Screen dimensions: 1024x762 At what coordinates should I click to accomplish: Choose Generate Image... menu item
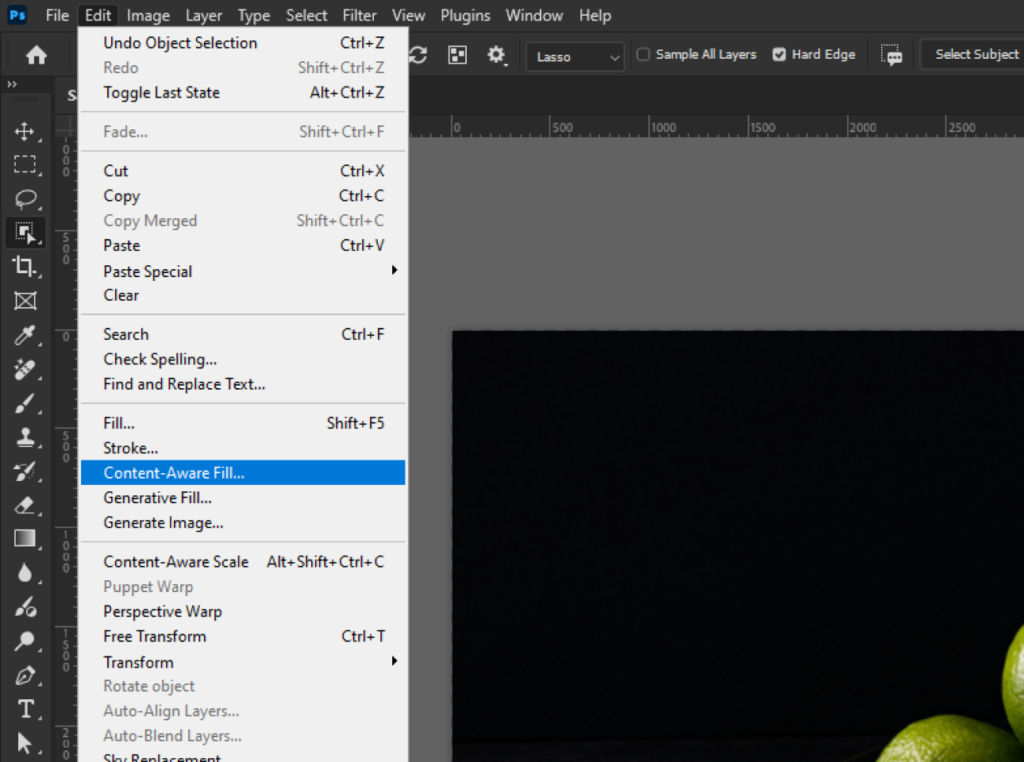(x=243, y=522)
